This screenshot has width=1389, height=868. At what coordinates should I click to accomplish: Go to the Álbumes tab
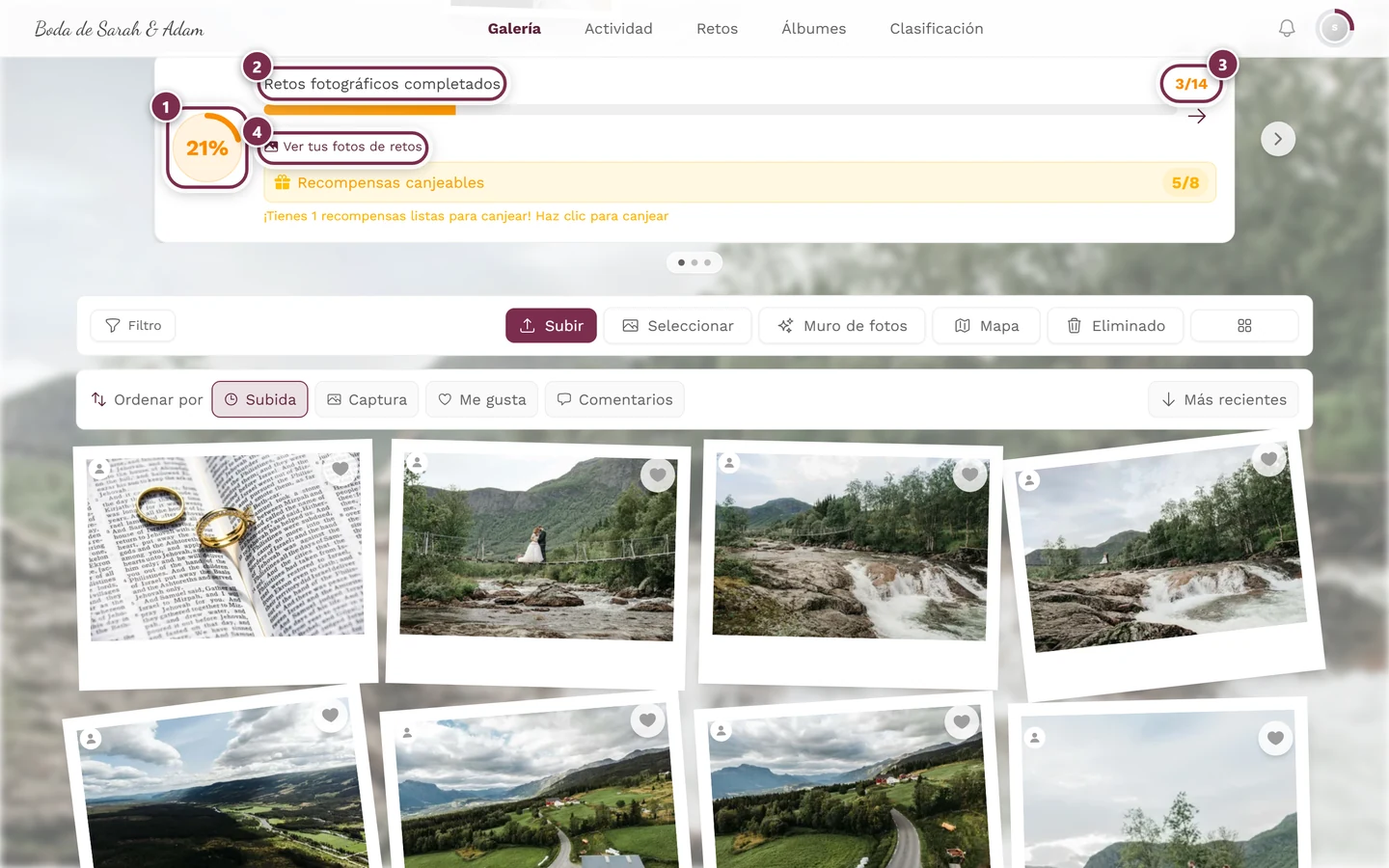pyautogui.click(x=814, y=29)
